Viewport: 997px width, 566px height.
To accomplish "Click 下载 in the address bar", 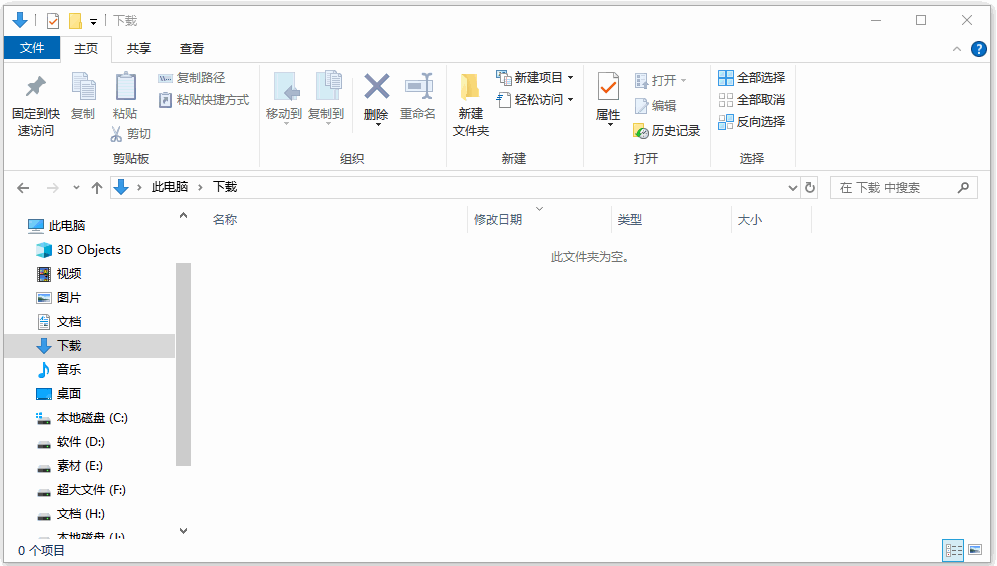I will click(x=225, y=187).
